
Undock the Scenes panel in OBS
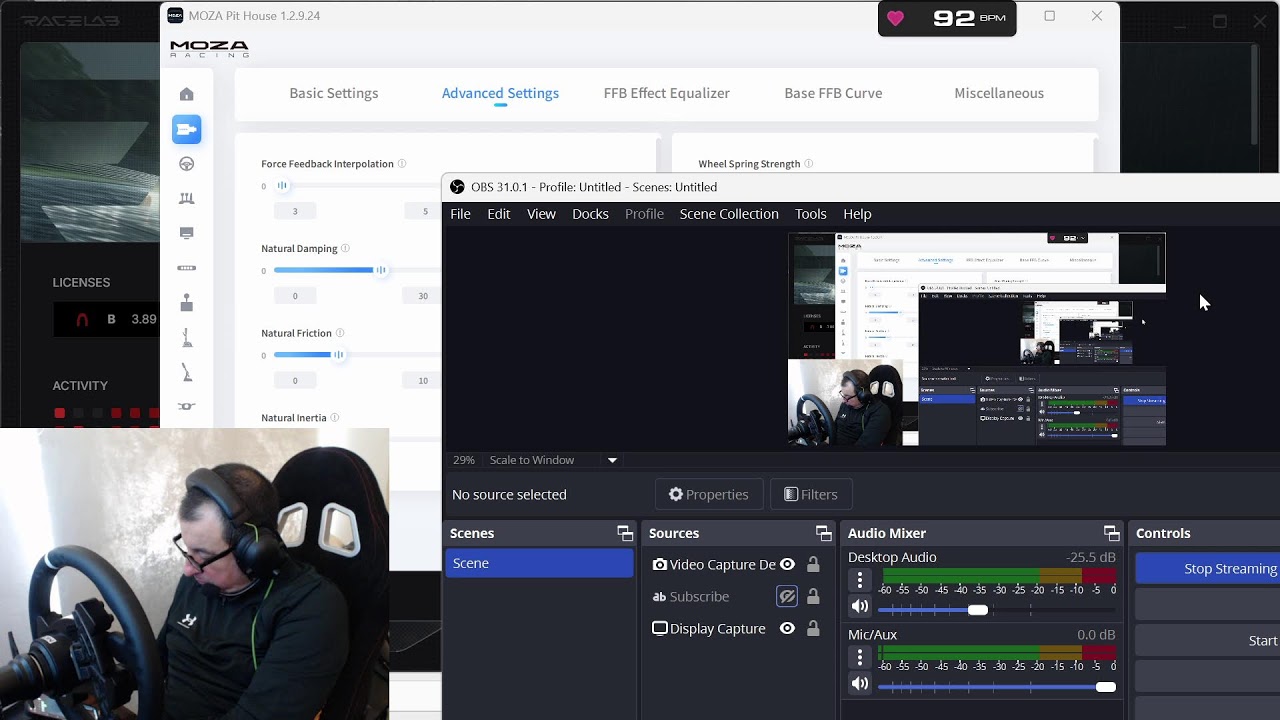point(625,533)
